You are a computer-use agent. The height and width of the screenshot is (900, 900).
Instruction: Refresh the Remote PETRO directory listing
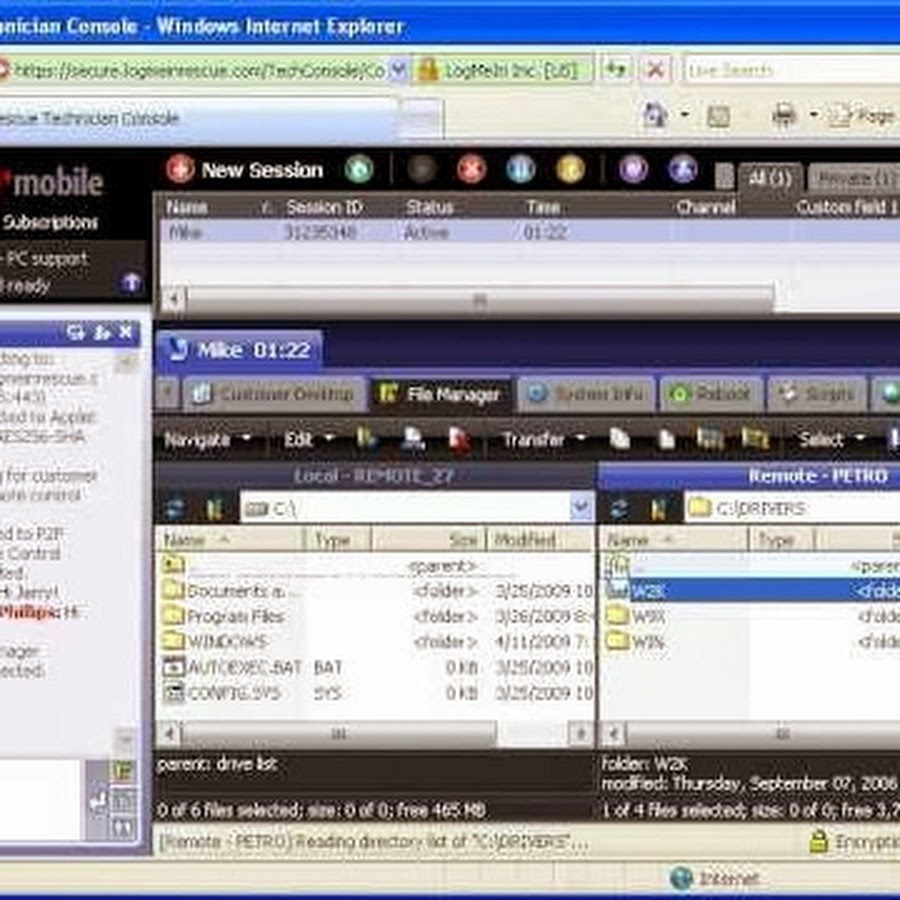620,508
